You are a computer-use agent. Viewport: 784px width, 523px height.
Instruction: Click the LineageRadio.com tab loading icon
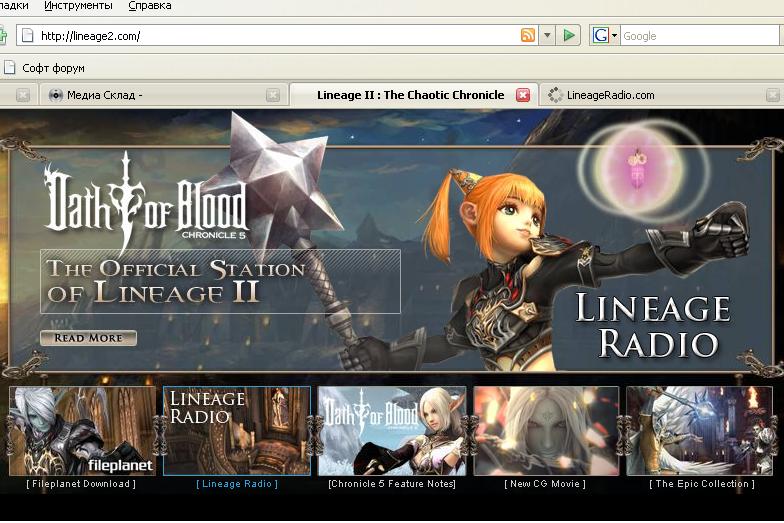tap(555, 95)
